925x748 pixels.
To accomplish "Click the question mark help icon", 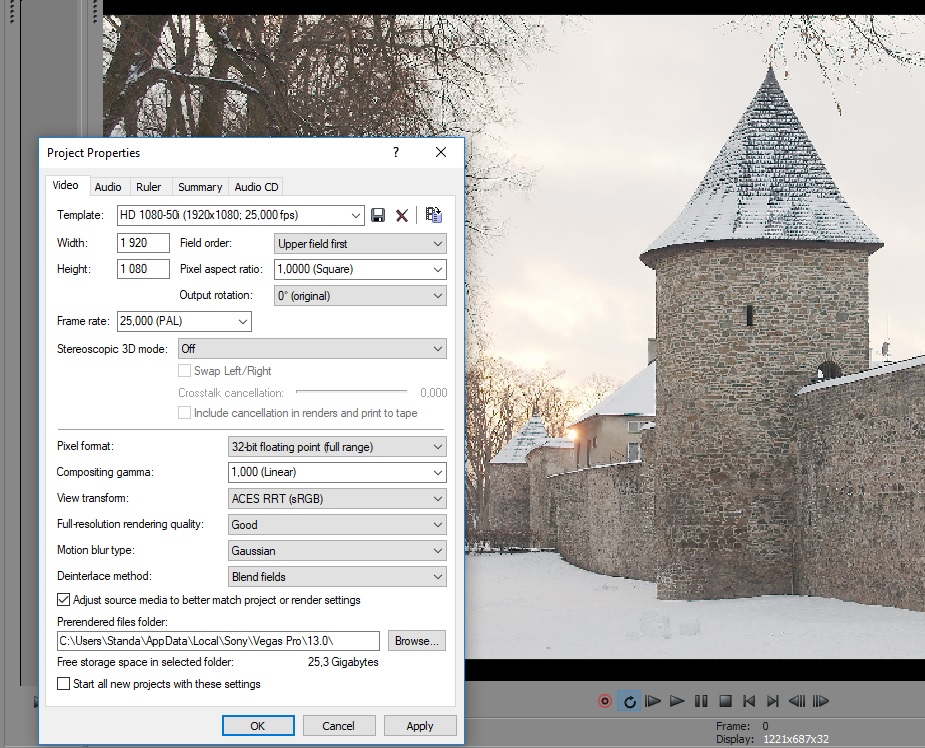I will [x=396, y=153].
